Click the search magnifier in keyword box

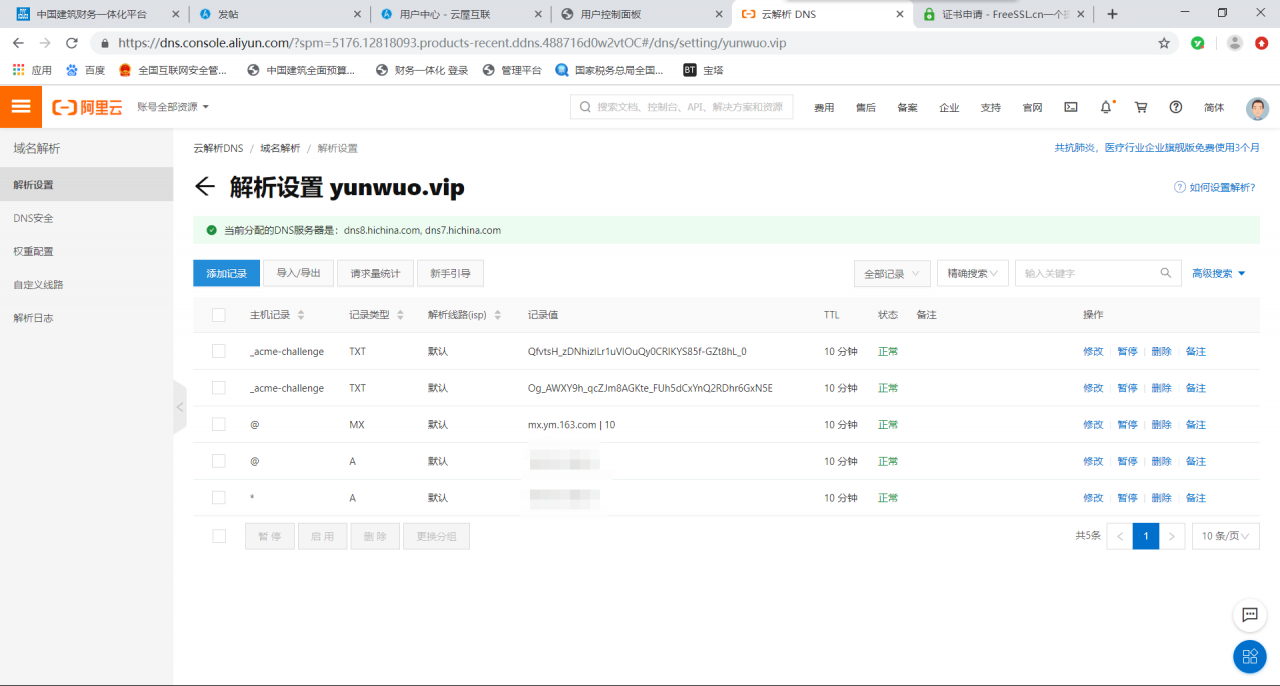pyautogui.click(x=1165, y=273)
